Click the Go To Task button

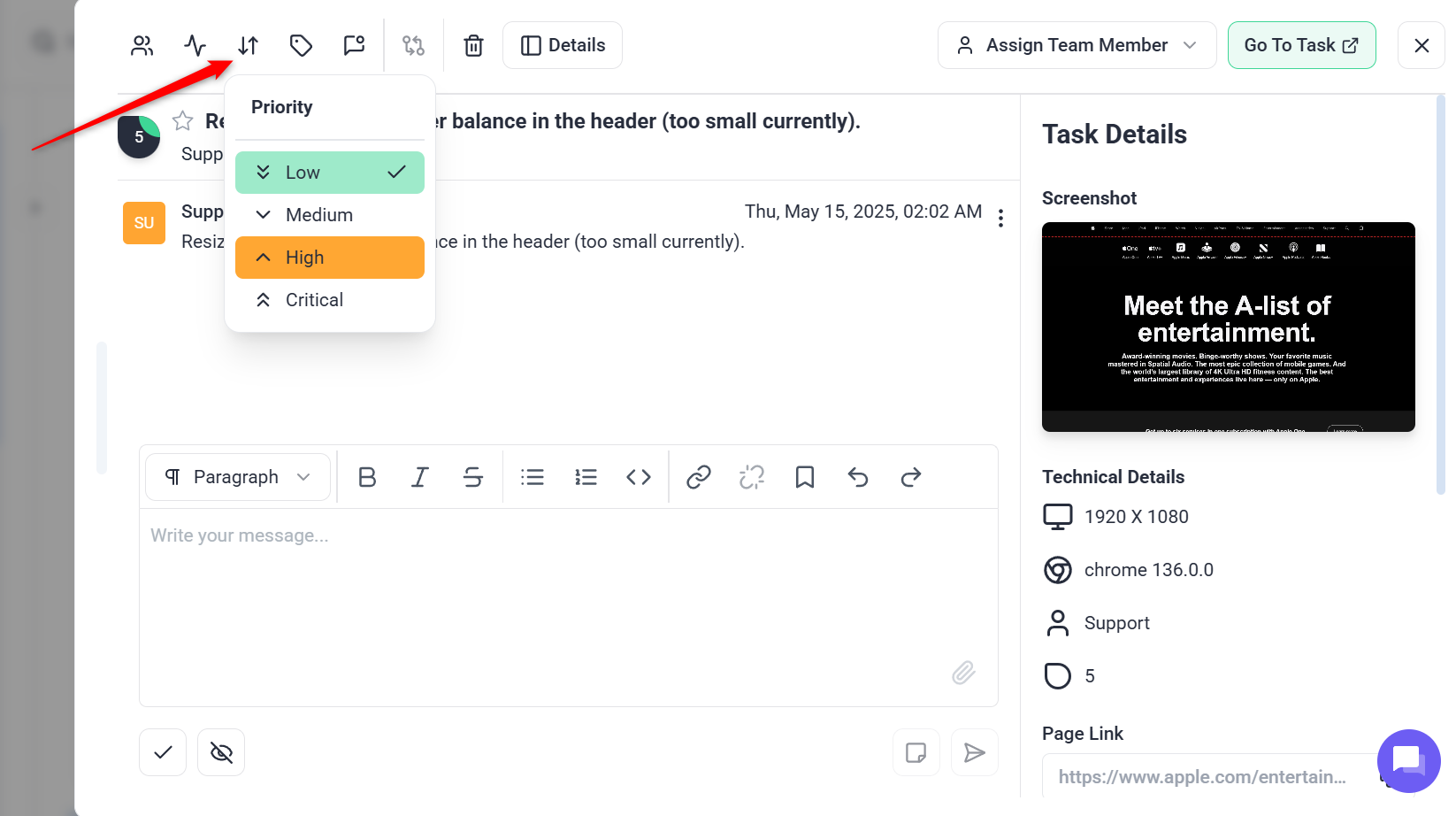pyautogui.click(x=1300, y=45)
